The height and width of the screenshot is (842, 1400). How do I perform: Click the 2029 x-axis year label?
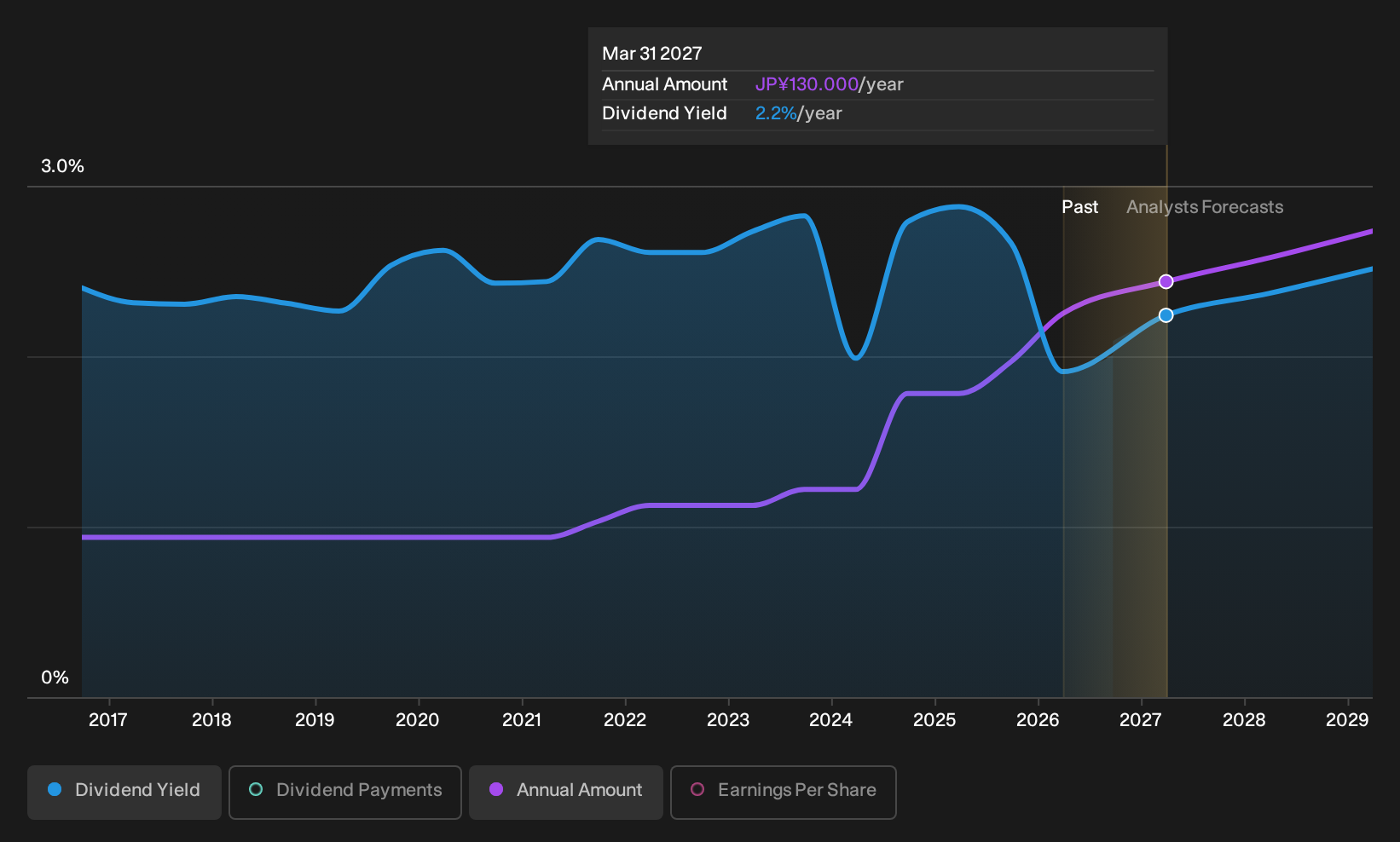(x=1347, y=720)
